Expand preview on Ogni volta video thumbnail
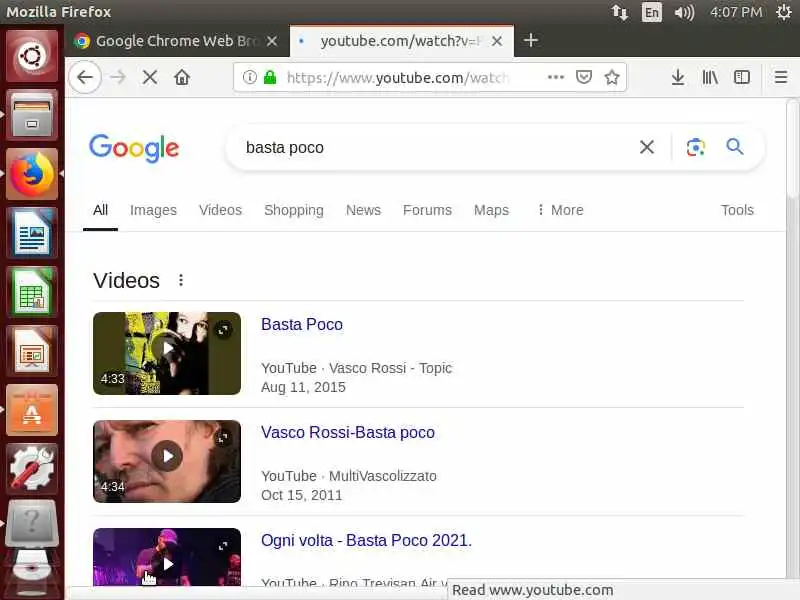Image resolution: width=800 pixels, height=600 pixels. (223, 546)
